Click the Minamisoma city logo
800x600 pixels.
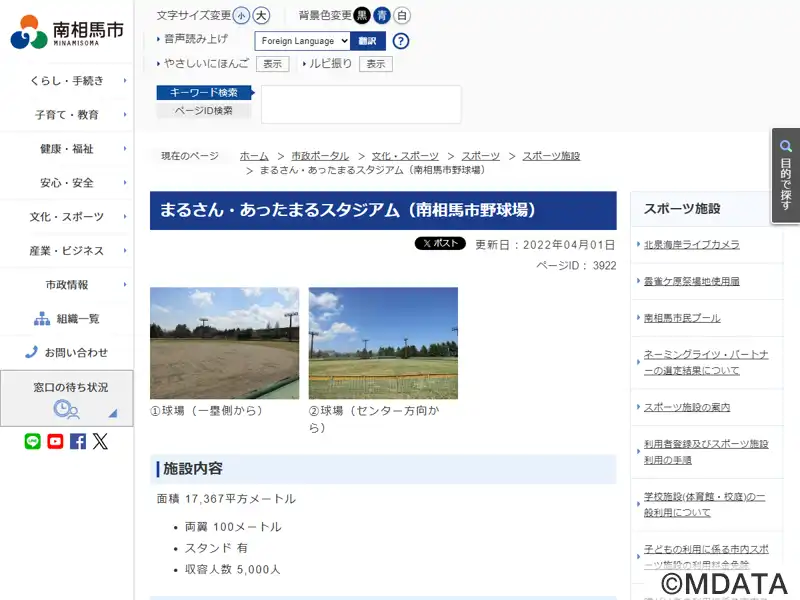click(67, 32)
